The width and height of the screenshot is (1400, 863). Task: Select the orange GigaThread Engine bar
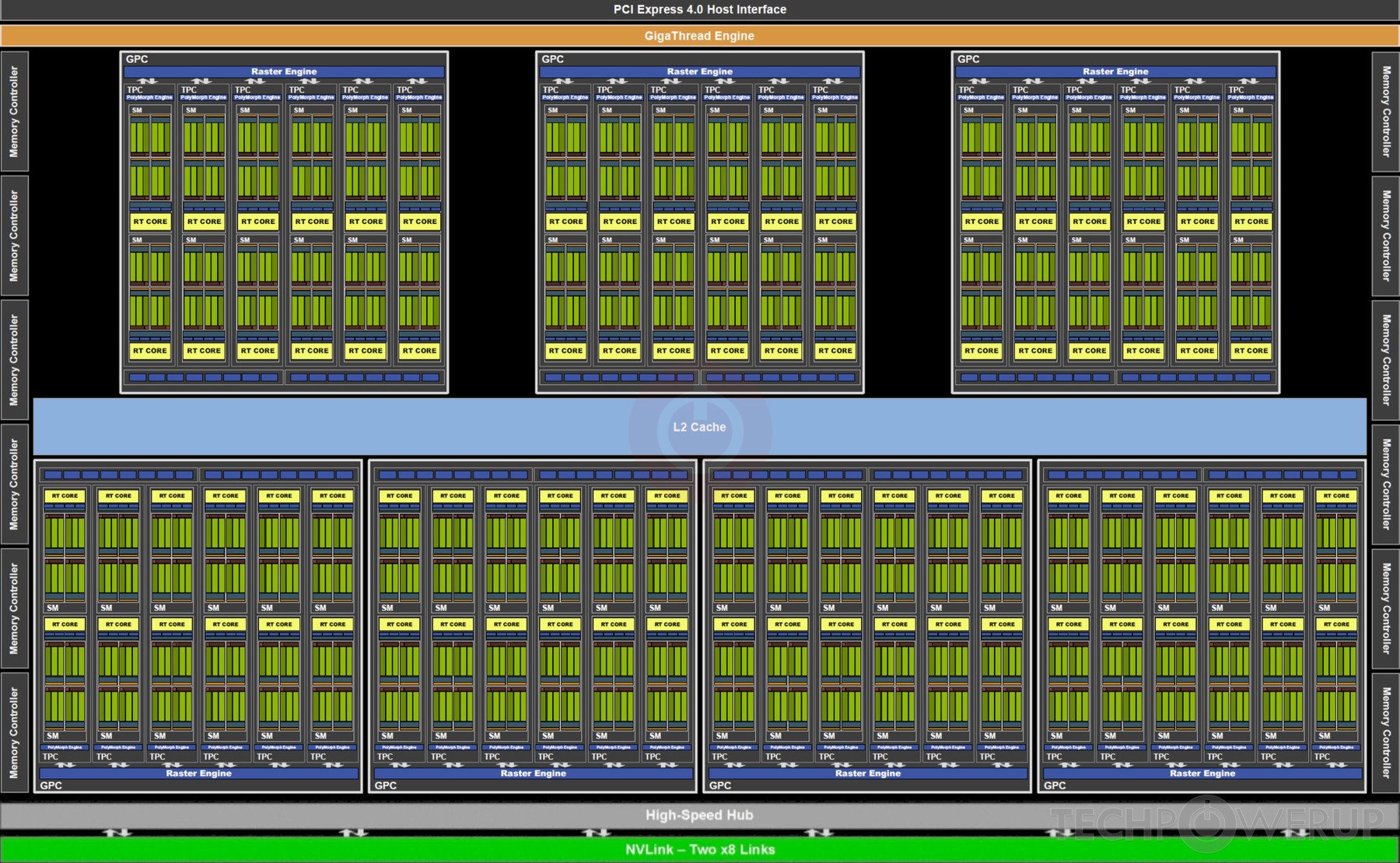699,36
